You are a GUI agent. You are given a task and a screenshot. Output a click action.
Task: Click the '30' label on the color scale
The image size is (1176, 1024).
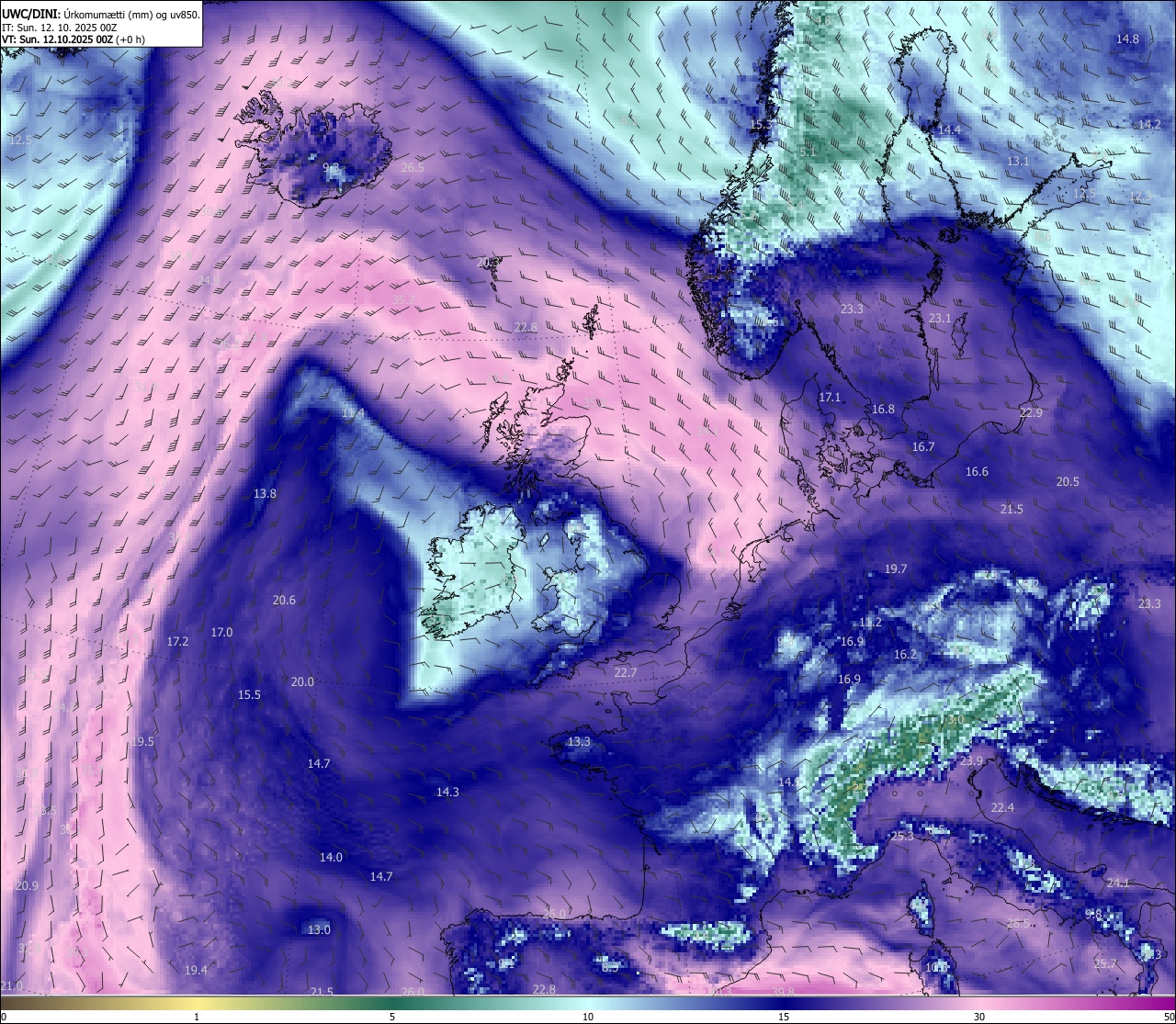point(979,1017)
